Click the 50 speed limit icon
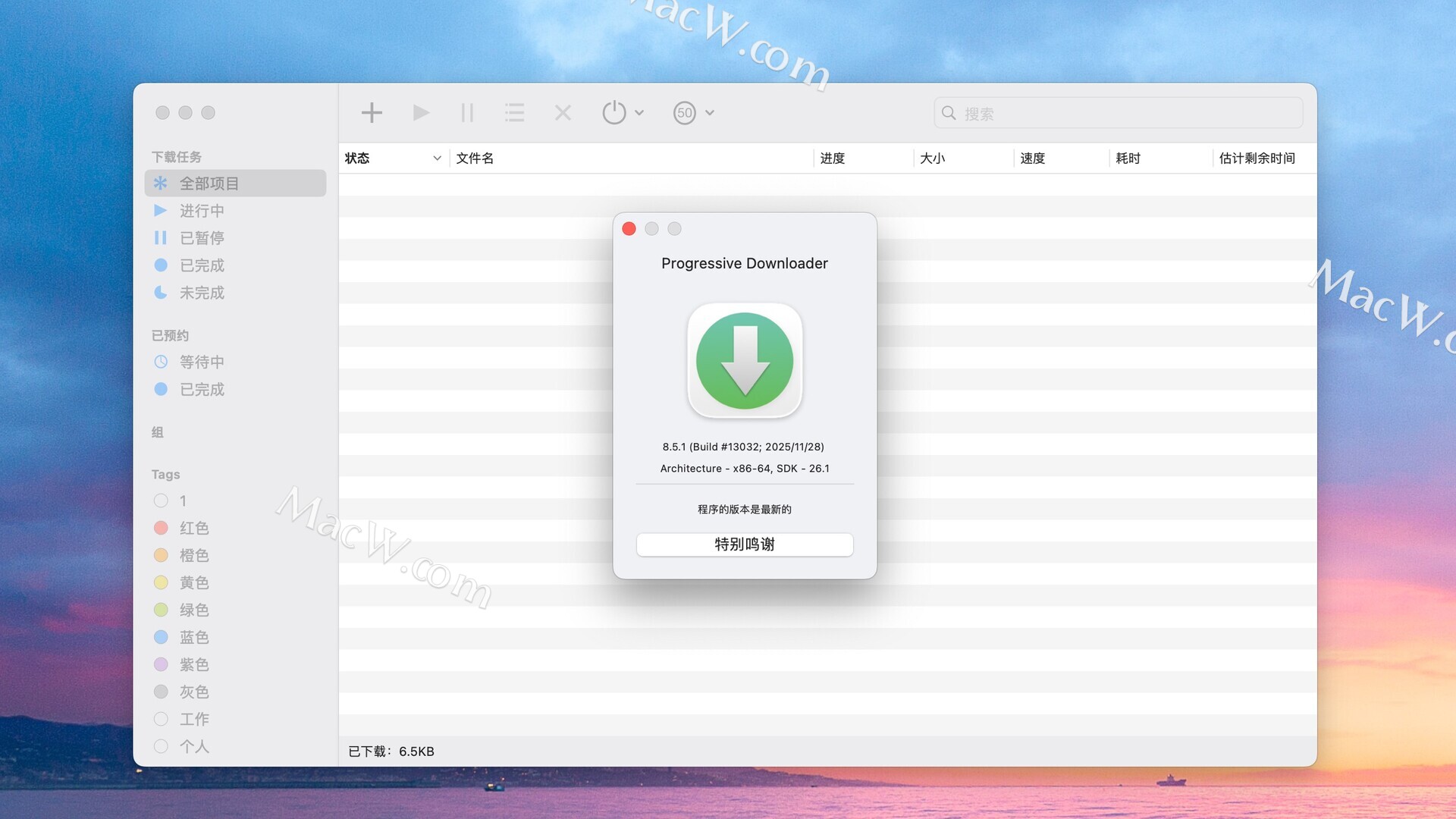Image resolution: width=1456 pixels, height=819 pixels. [685, 113]
